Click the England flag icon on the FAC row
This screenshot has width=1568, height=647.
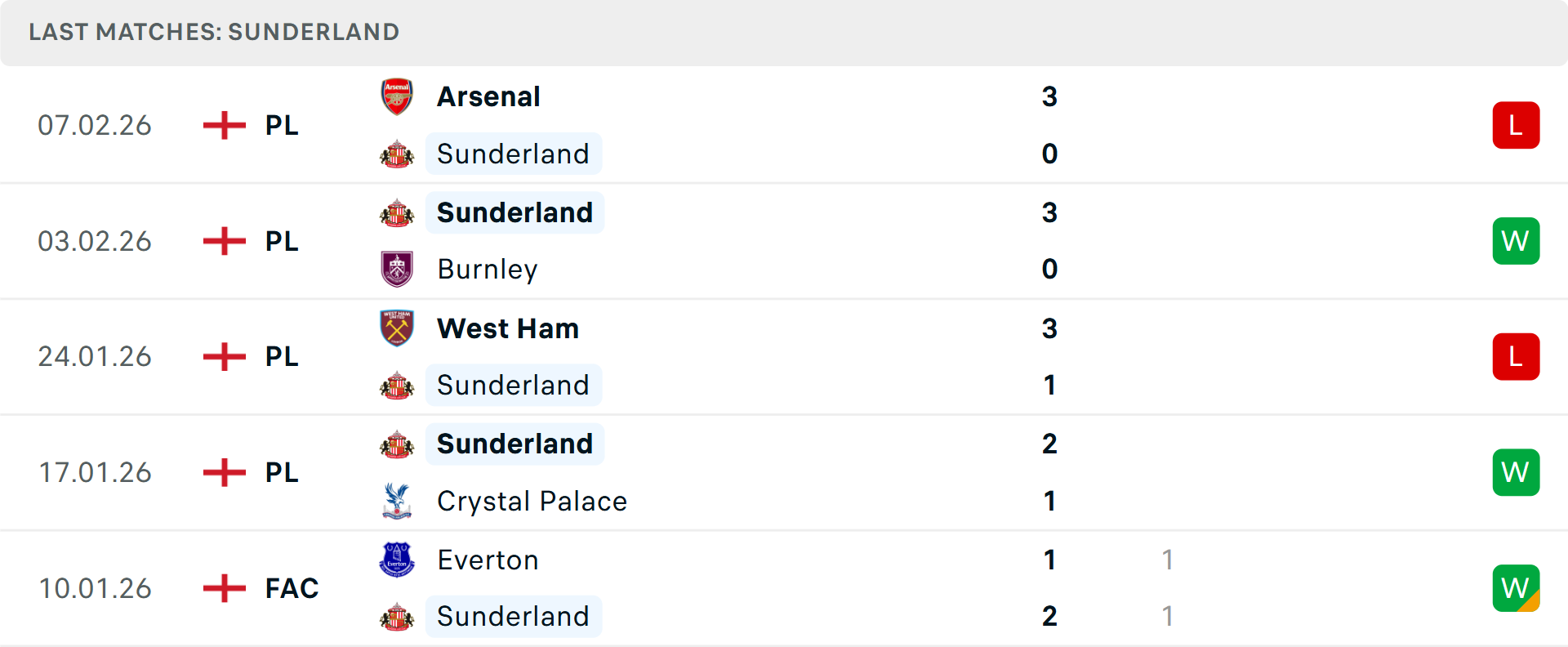pyautogui.click(x=223, y=587)
